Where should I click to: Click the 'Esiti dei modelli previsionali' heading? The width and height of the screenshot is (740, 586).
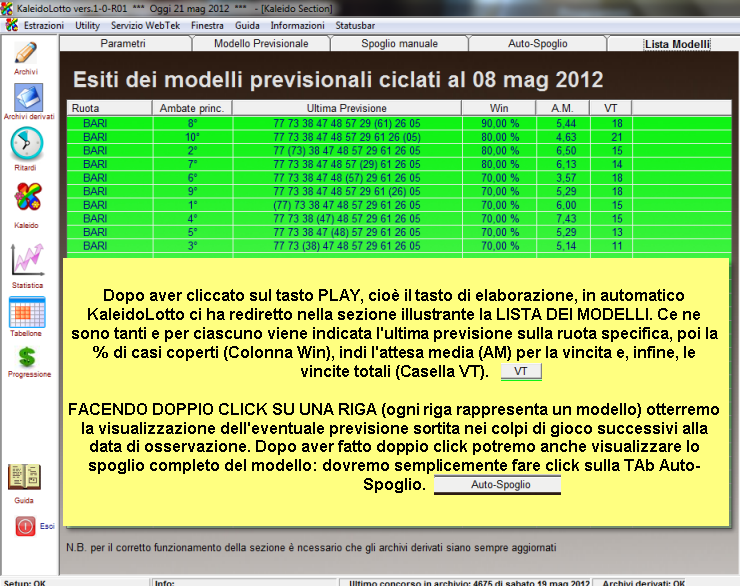pyautogui.click(x=338, y=80)
